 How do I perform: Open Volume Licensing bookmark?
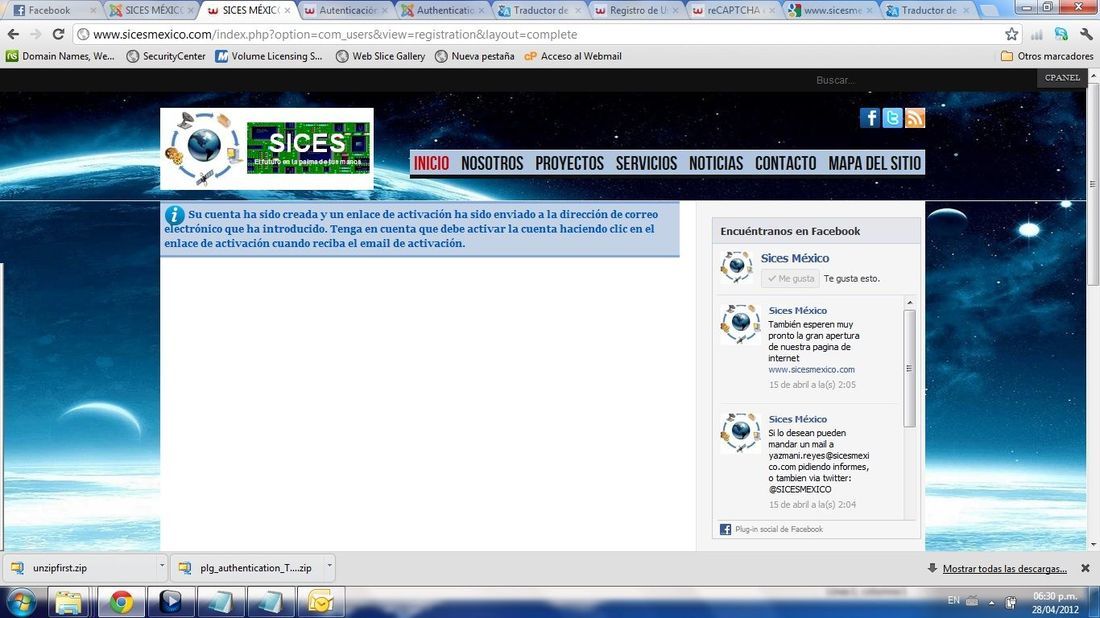[x=269, y=56]
